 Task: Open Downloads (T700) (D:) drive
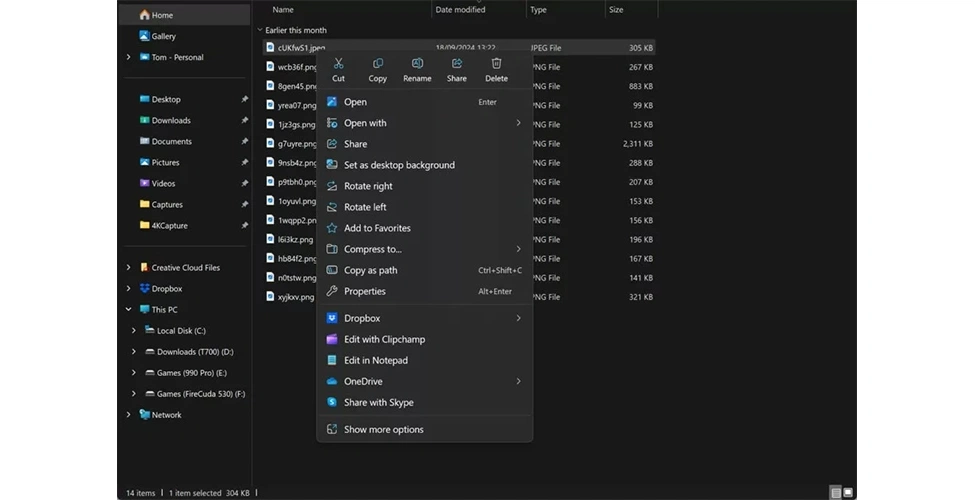[195, 352]
